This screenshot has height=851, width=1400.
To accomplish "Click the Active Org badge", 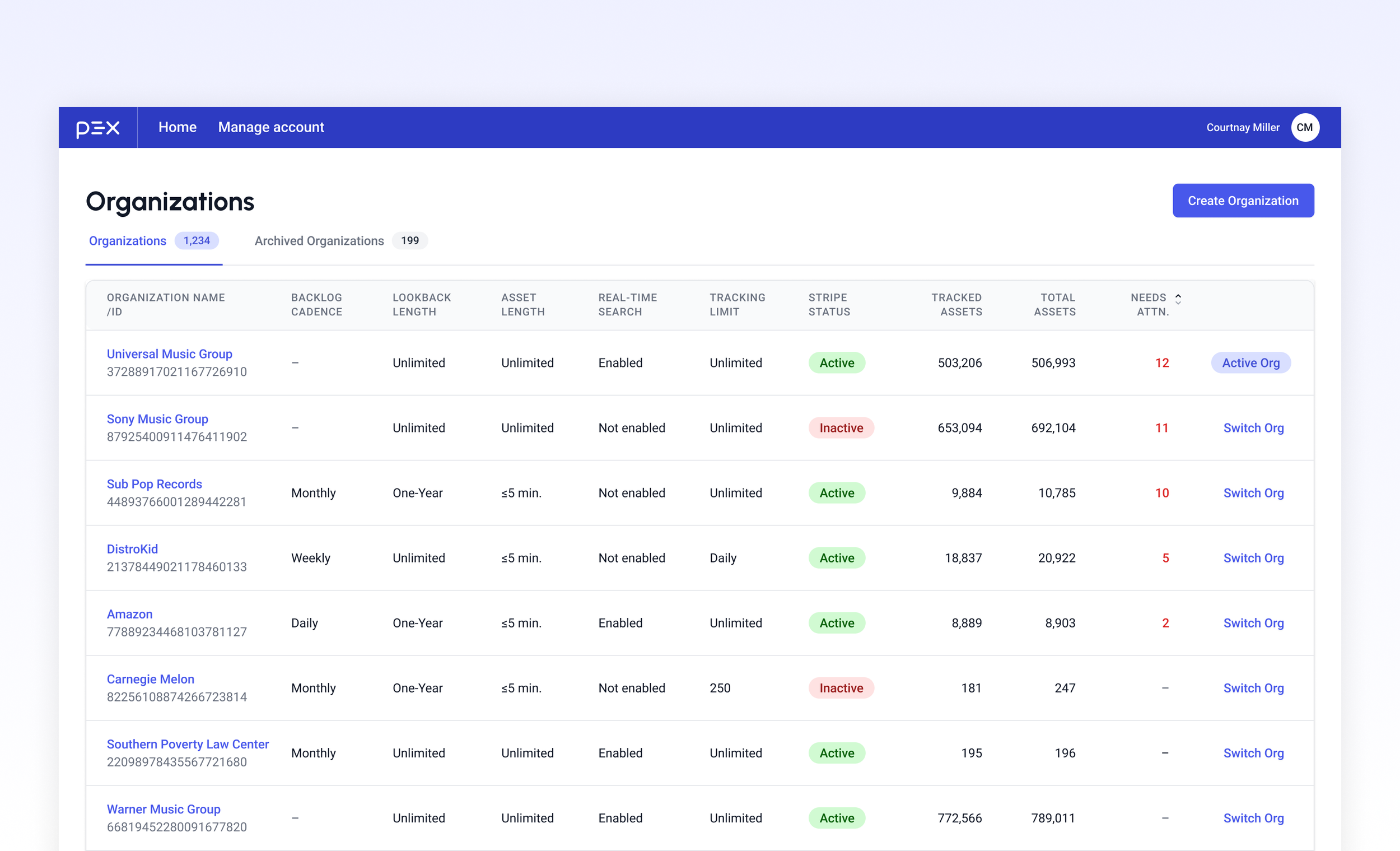I will [x=1250, y=362].
